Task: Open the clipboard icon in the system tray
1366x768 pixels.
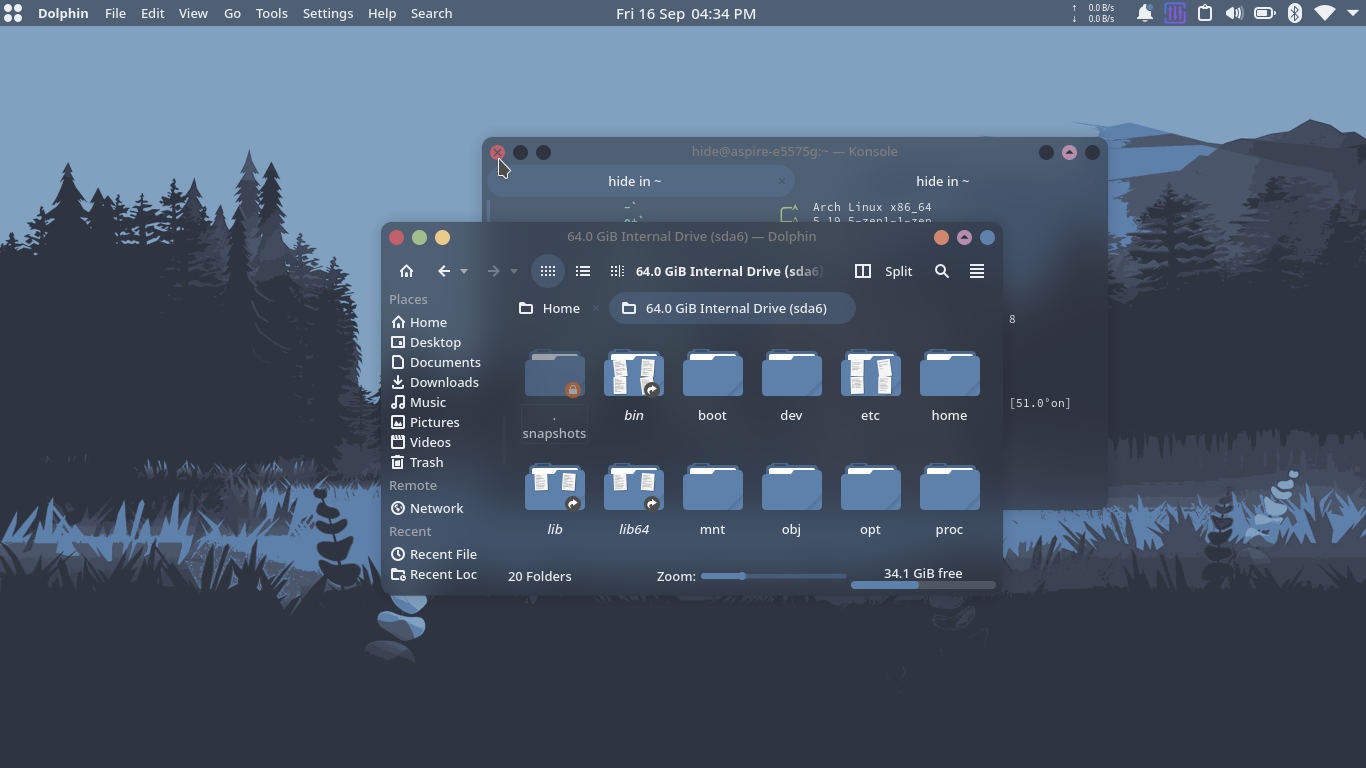Action: [1204, 13]
